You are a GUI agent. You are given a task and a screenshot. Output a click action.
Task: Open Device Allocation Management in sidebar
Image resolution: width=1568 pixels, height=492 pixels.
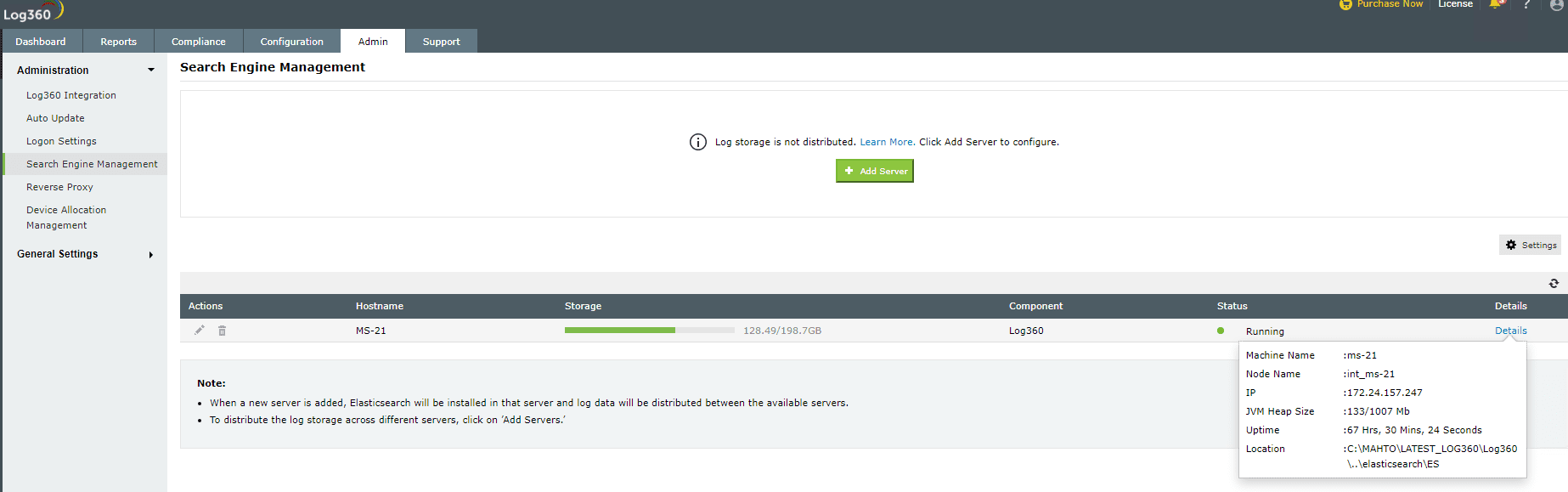(66, 218)
